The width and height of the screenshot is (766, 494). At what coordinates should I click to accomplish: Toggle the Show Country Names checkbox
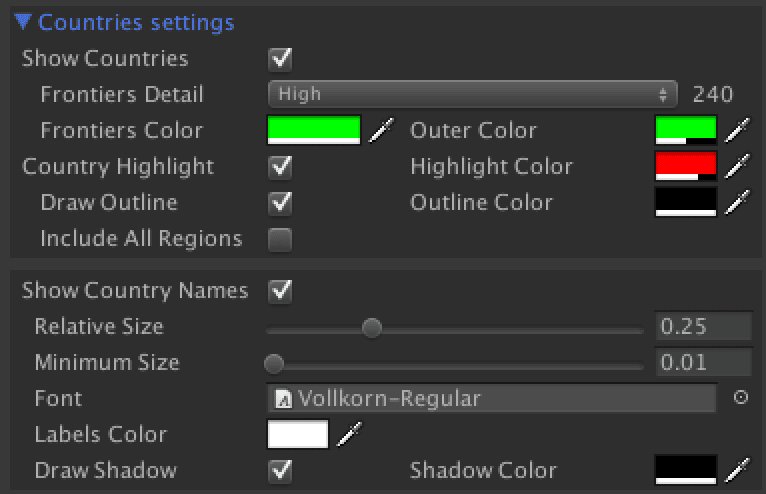[x=281, y=291]
